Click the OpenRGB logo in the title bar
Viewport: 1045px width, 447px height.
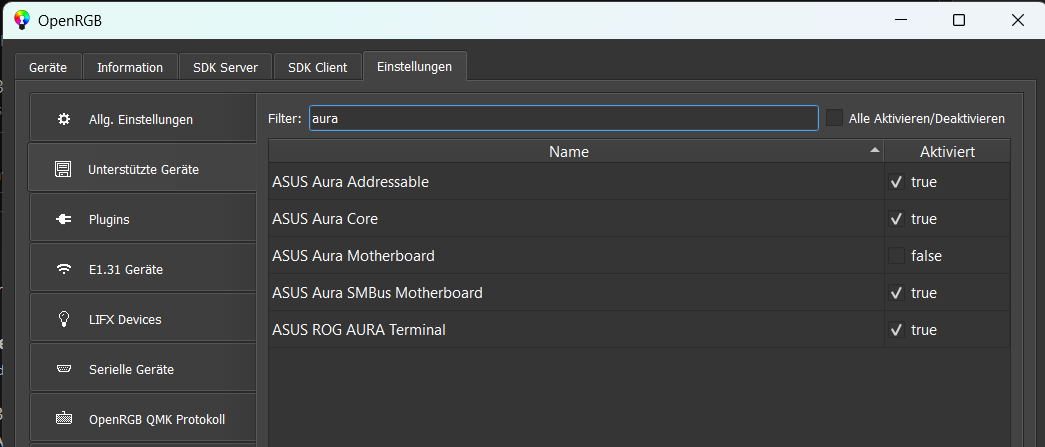(22, 20)
